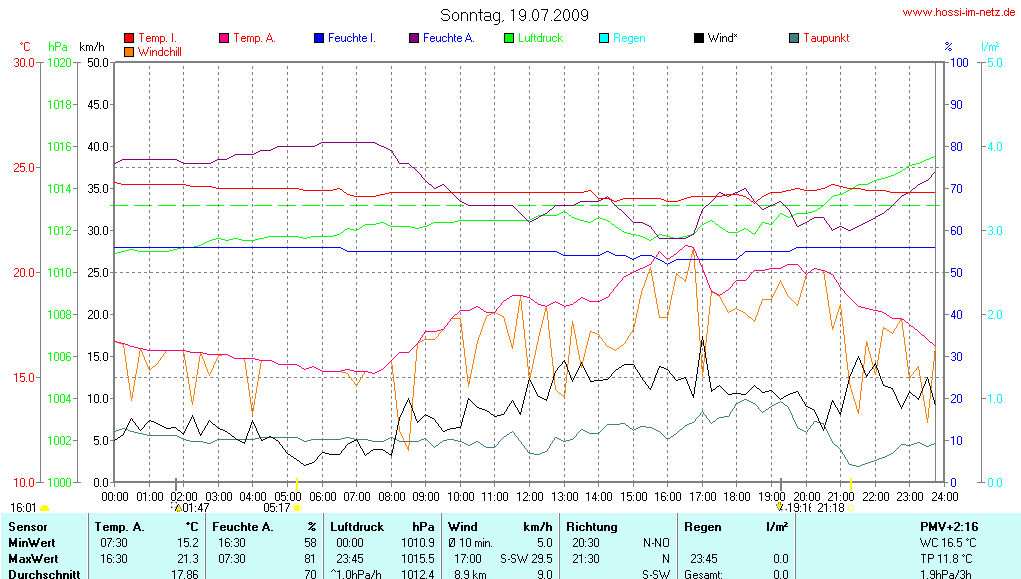
Task: Click the orange Windchill legend square
Action: point(129,51)
